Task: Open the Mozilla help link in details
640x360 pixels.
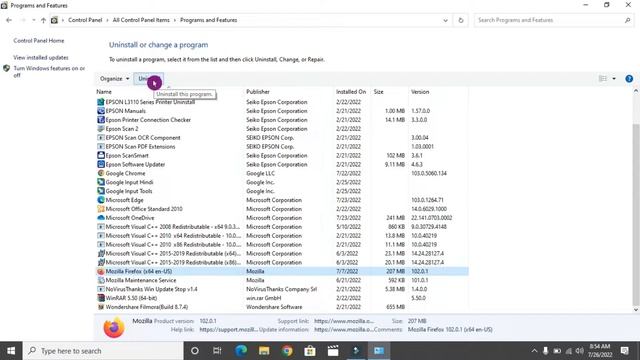Action: point(228,329)
